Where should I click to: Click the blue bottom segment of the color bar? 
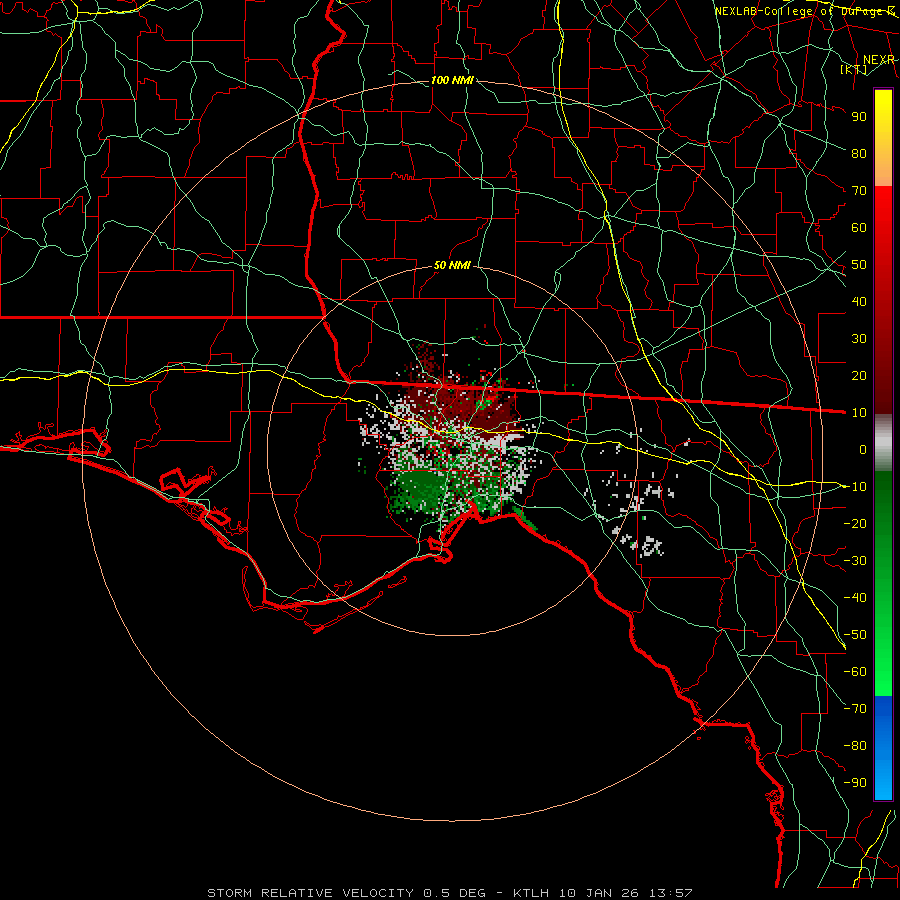point(883,748)
